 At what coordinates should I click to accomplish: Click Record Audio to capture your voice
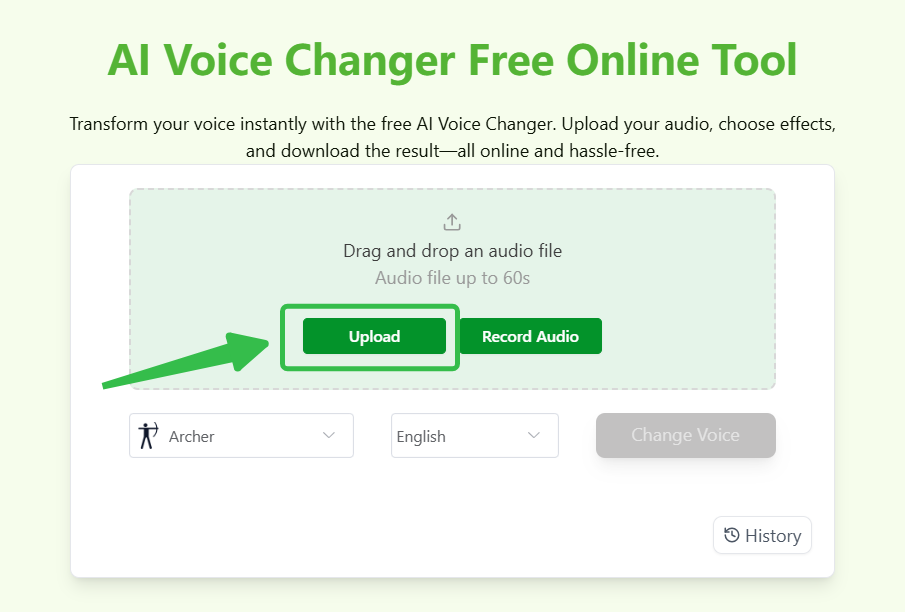click(530, 336)
